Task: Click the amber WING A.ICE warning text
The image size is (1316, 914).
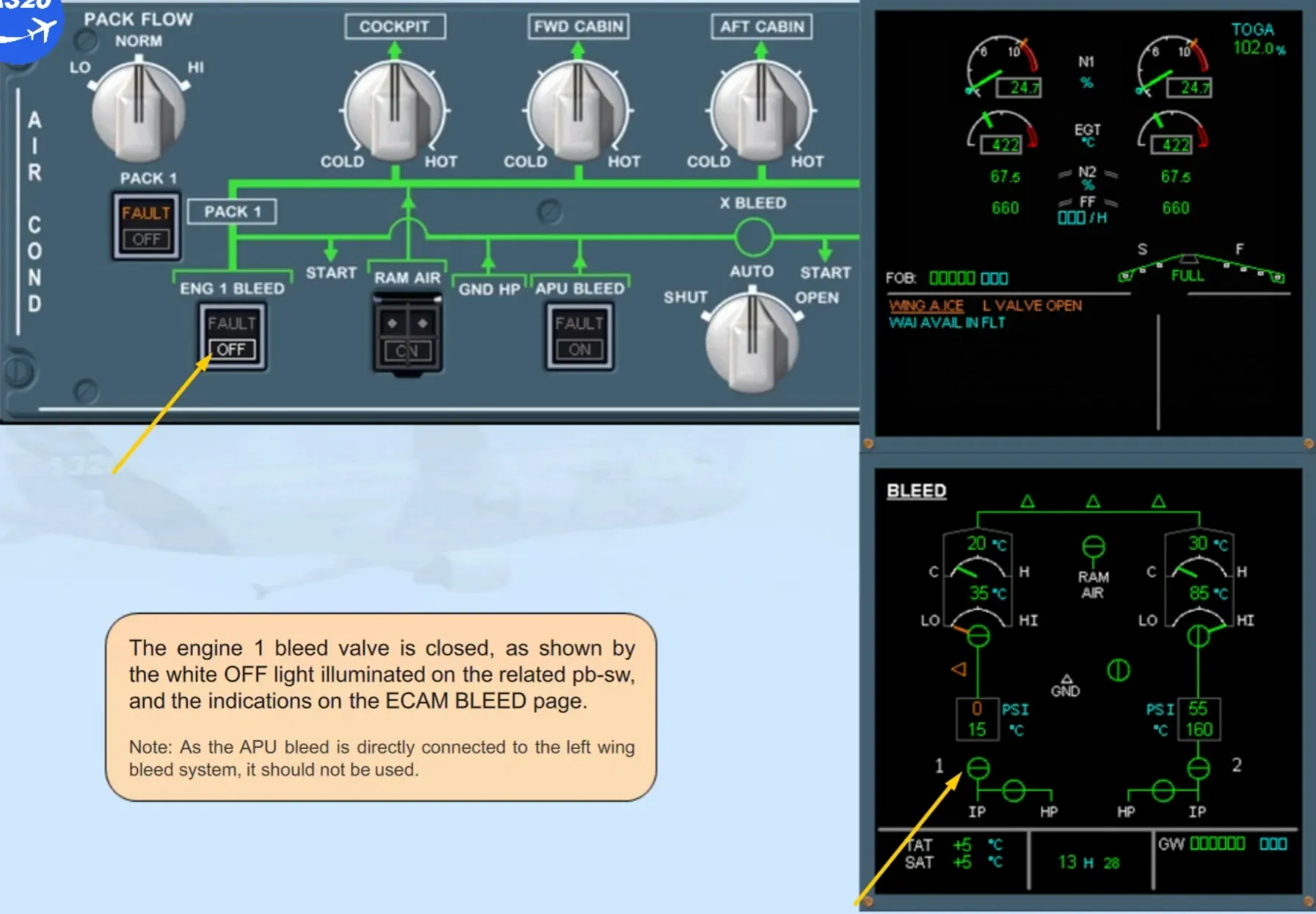Action: pos(926,305)
